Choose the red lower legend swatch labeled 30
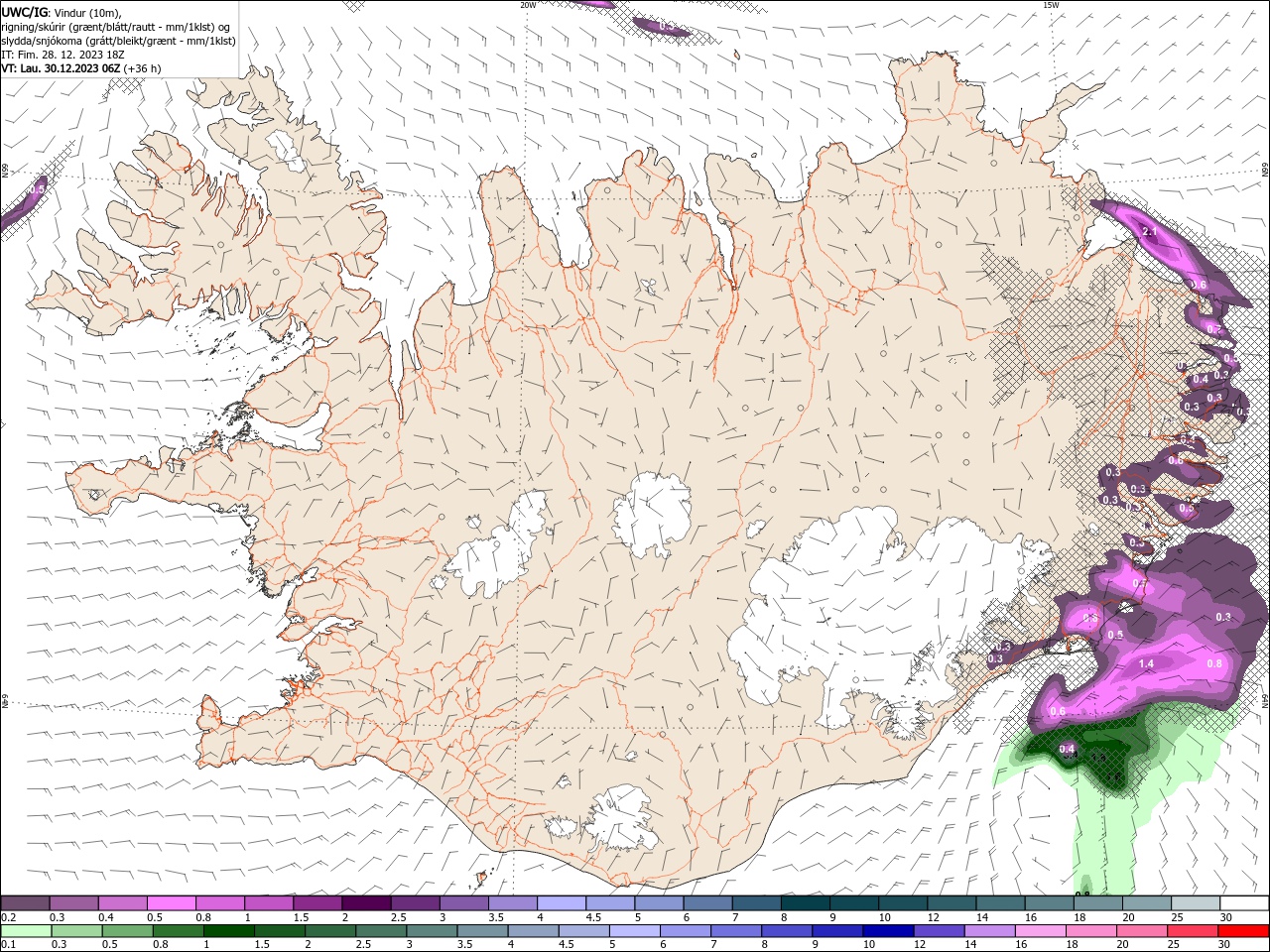The height and width of the screenshot is (952, 1270). (x=1243, y=931)
